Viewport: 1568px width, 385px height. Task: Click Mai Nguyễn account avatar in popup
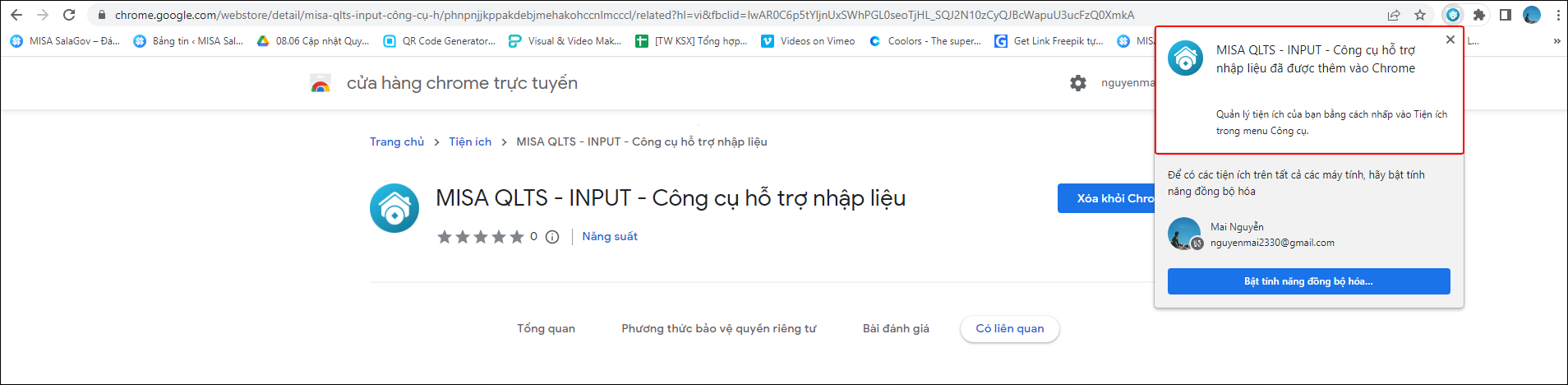click(x=1185, y=234)
